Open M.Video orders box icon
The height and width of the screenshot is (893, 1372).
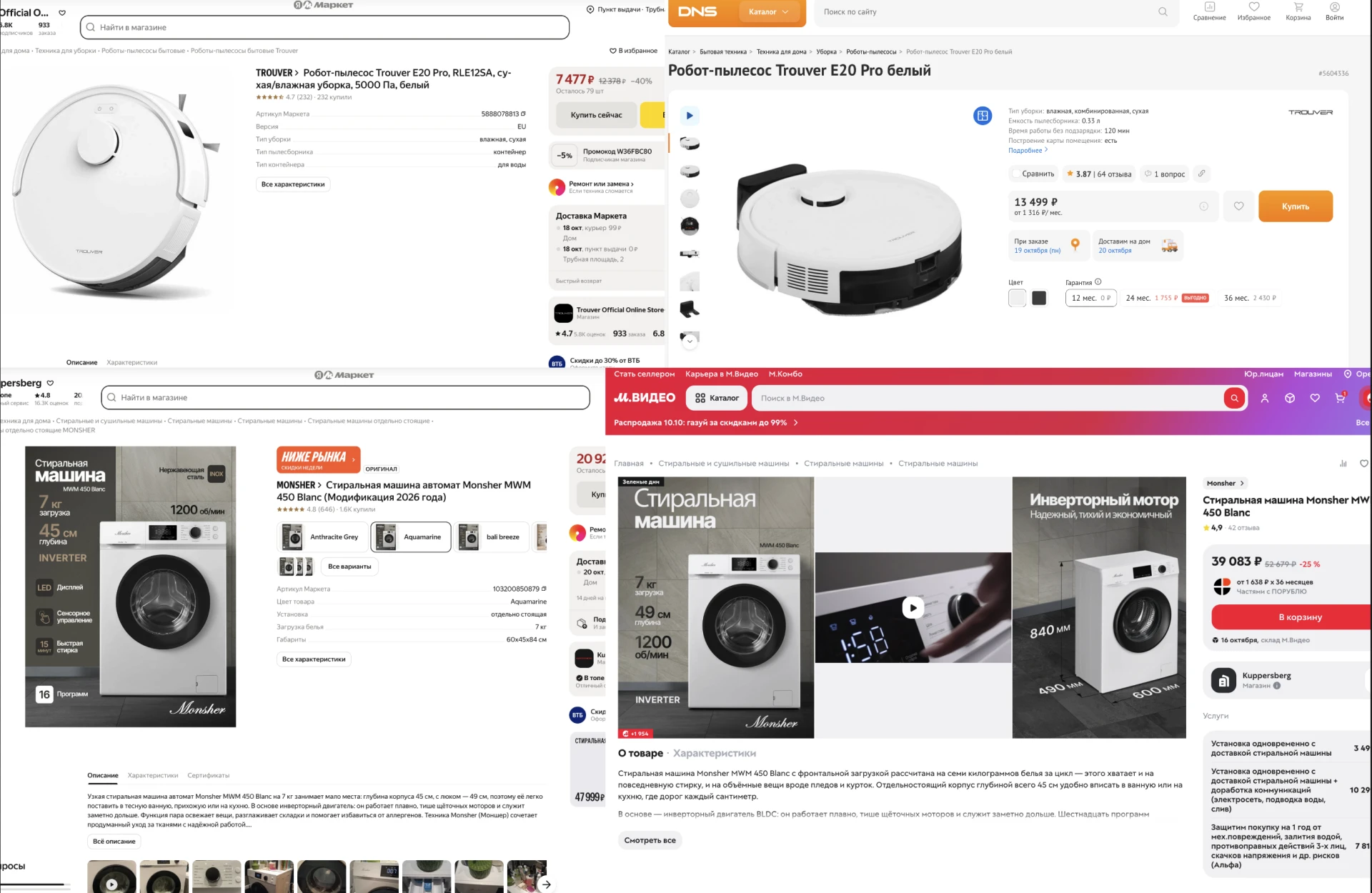[1290, 398]
